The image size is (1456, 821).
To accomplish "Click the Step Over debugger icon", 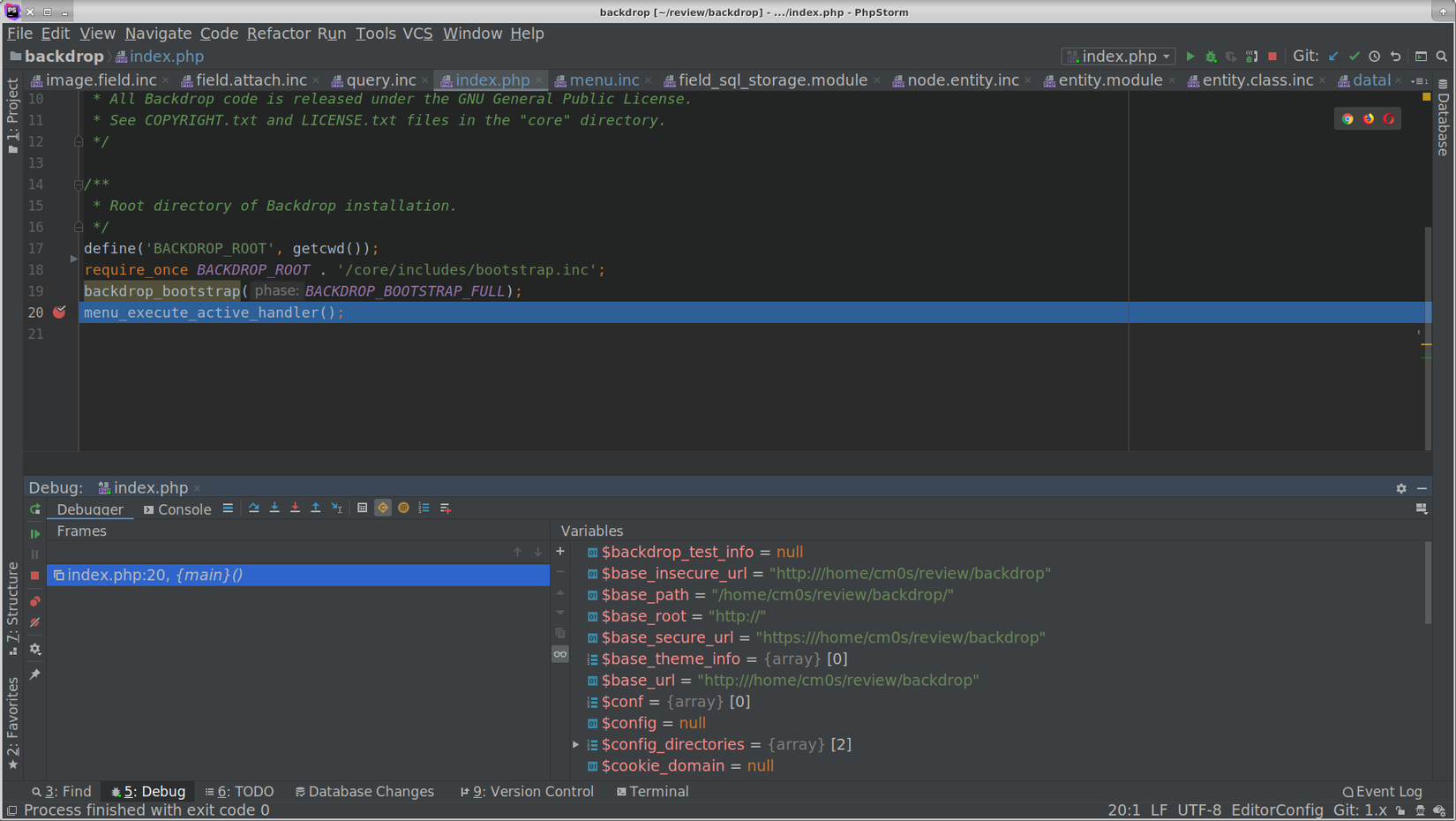I will pyautogui.click(x=254, y=508).
